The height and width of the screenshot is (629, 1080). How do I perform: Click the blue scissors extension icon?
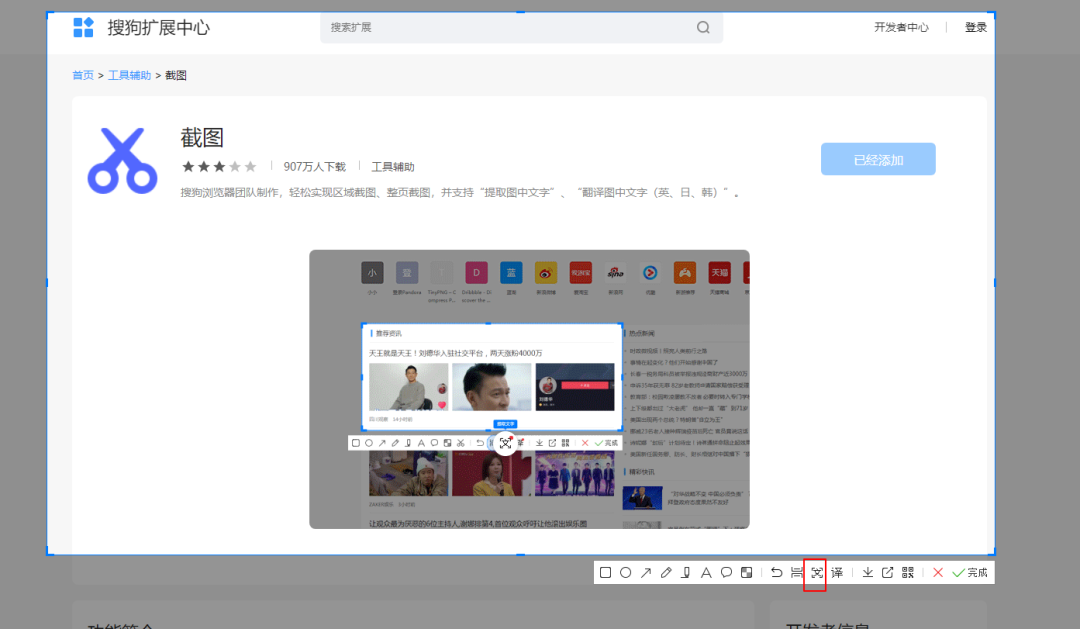(x=123, y=161)
